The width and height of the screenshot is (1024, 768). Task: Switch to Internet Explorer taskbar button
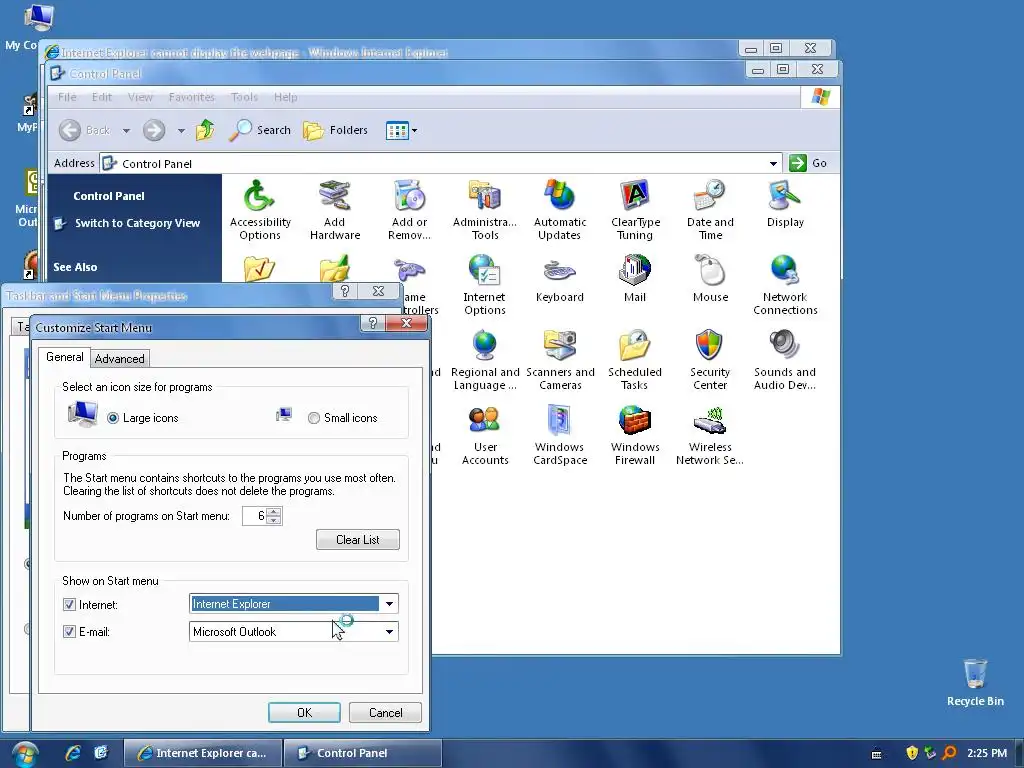(x=203, y=753)
